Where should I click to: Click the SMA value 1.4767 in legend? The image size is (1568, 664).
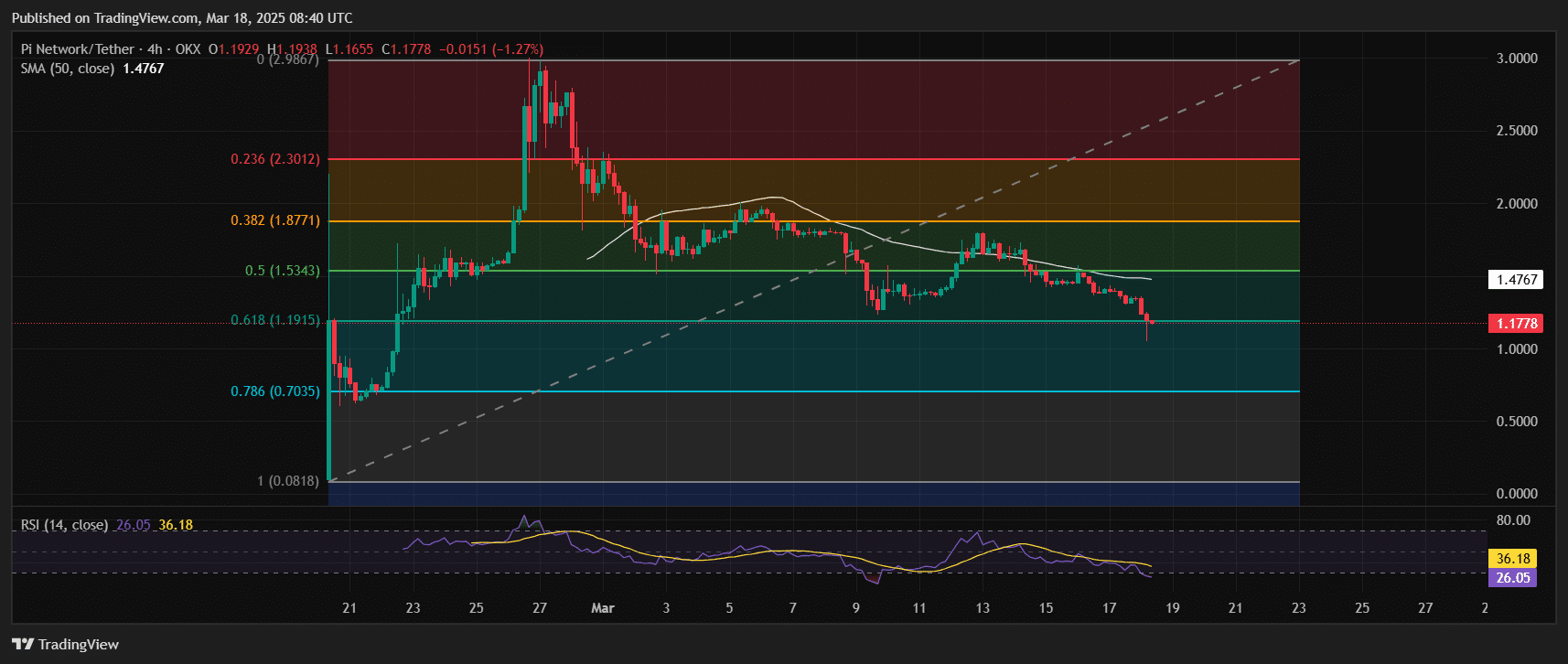[144, 69]
